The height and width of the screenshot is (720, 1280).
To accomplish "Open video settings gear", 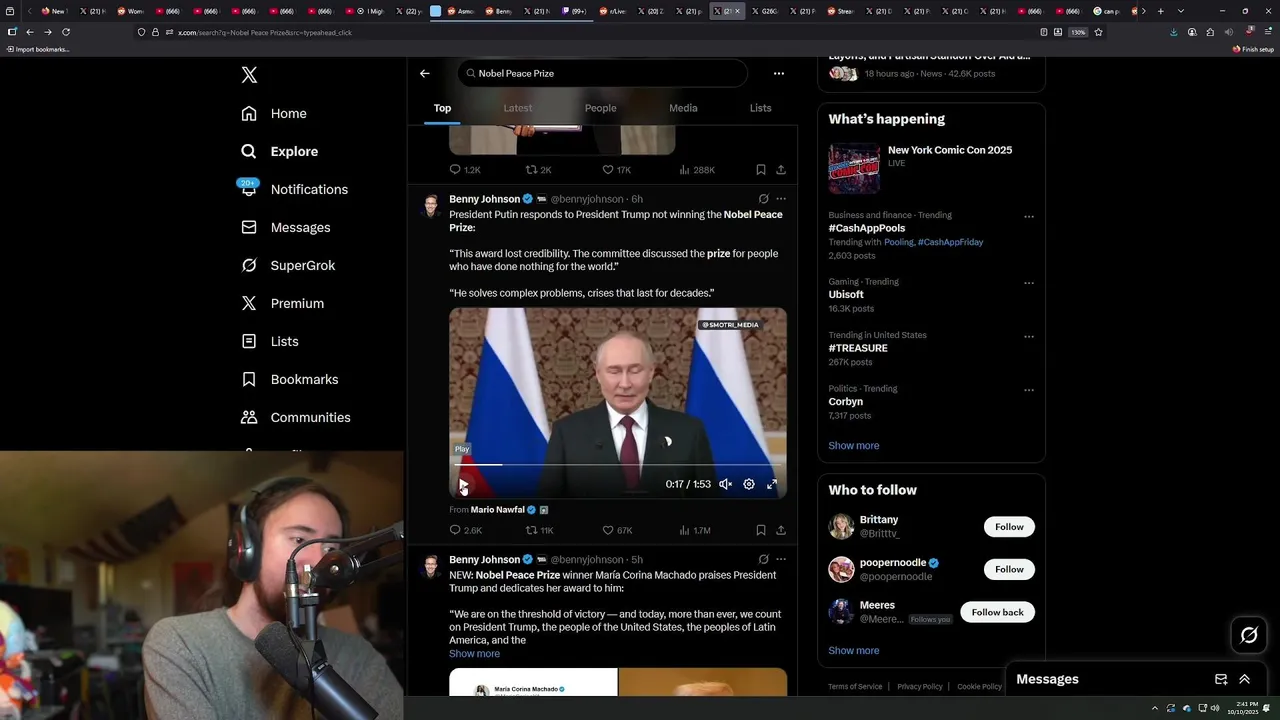I will click(749, 484).
